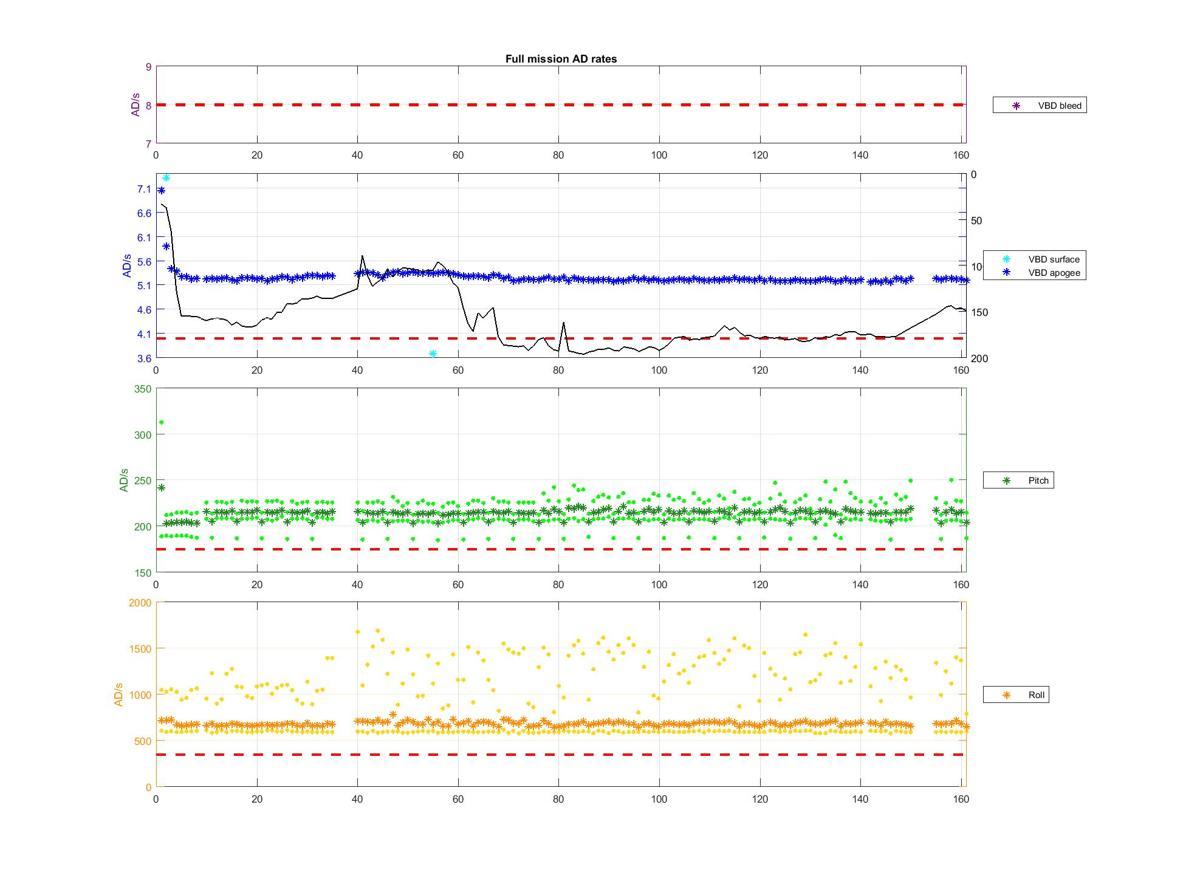Click the 3.6 tick on VBD plot axis
The width and height of the screenshot is (1200, 885).
click(x=144, y=358)
